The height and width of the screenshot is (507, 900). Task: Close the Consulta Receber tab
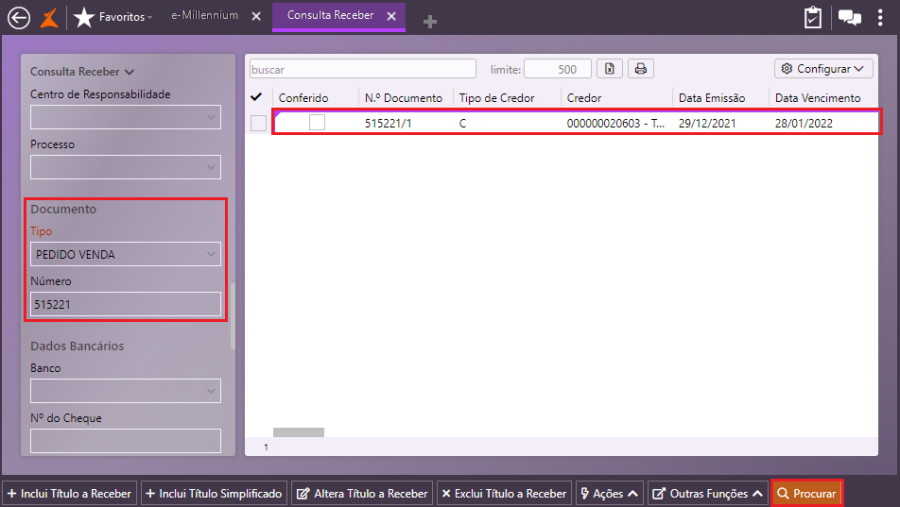(391, 17)
